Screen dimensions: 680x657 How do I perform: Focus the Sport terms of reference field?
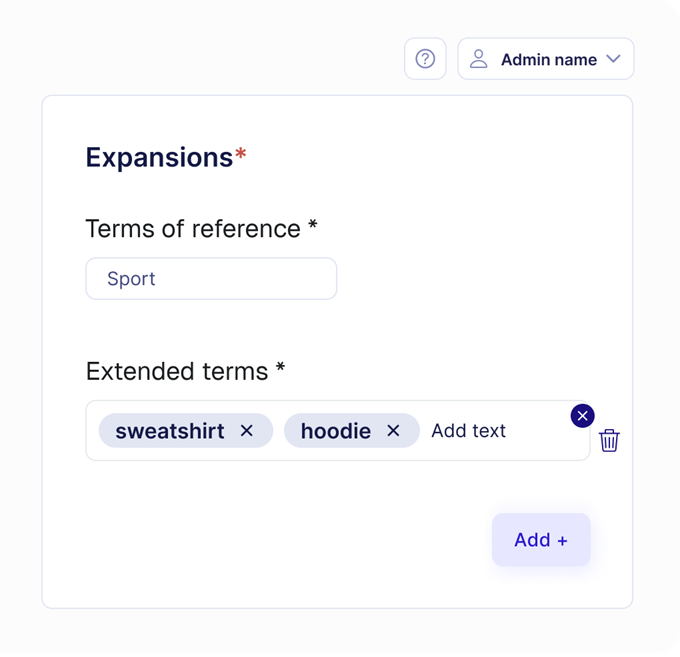tap(211, 279)
